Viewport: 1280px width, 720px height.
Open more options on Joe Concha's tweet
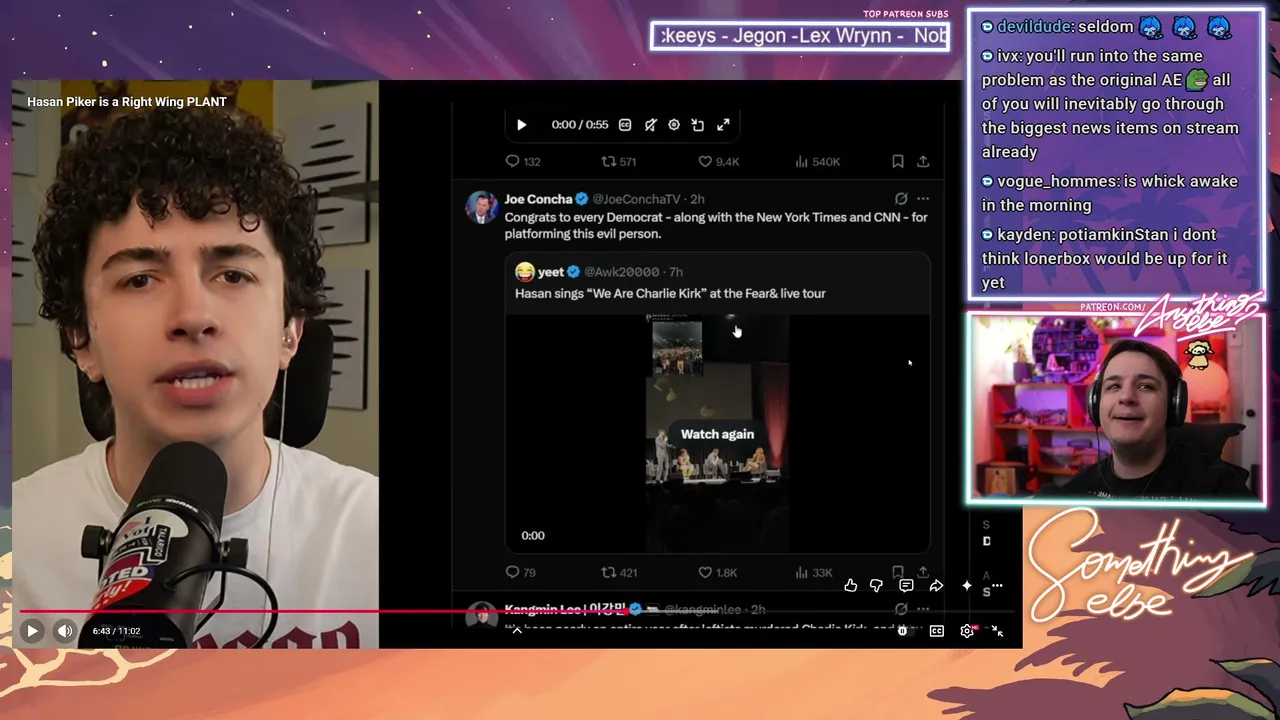tap(923, 199)
